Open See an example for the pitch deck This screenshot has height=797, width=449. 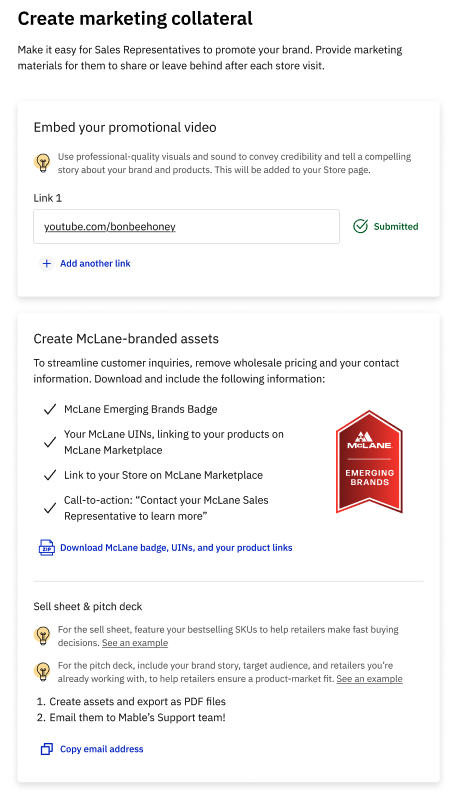369,679
